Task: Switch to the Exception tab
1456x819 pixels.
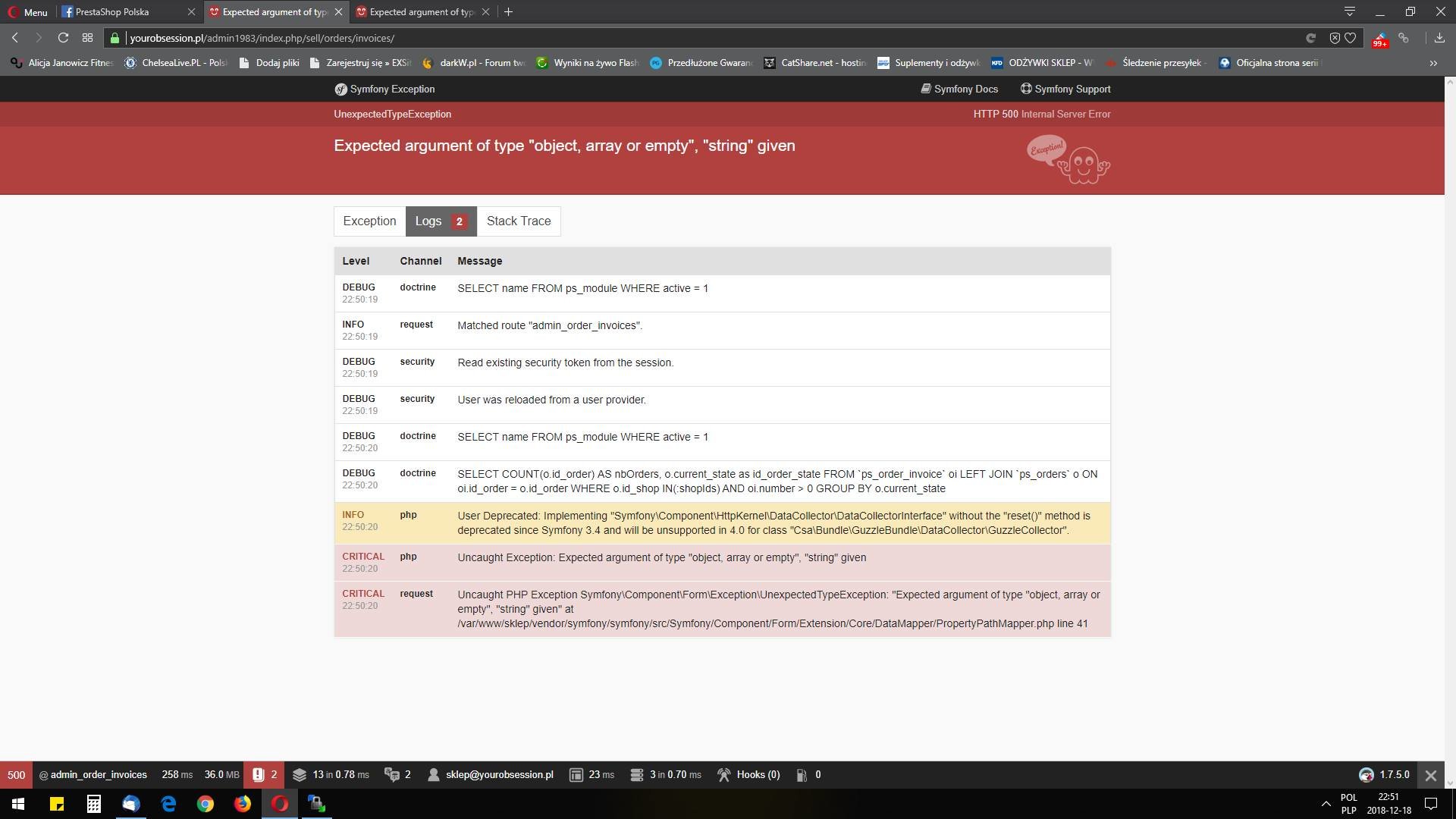Action: (369, 221)
